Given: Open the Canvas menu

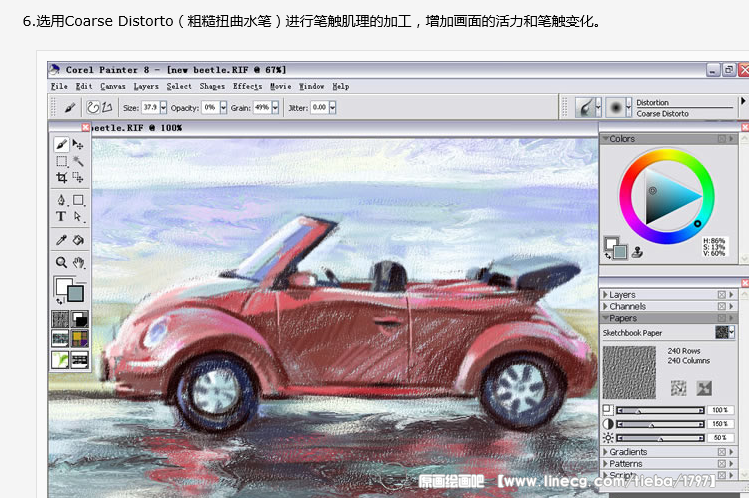Looking at the screenshot, I should pos(113,86).
